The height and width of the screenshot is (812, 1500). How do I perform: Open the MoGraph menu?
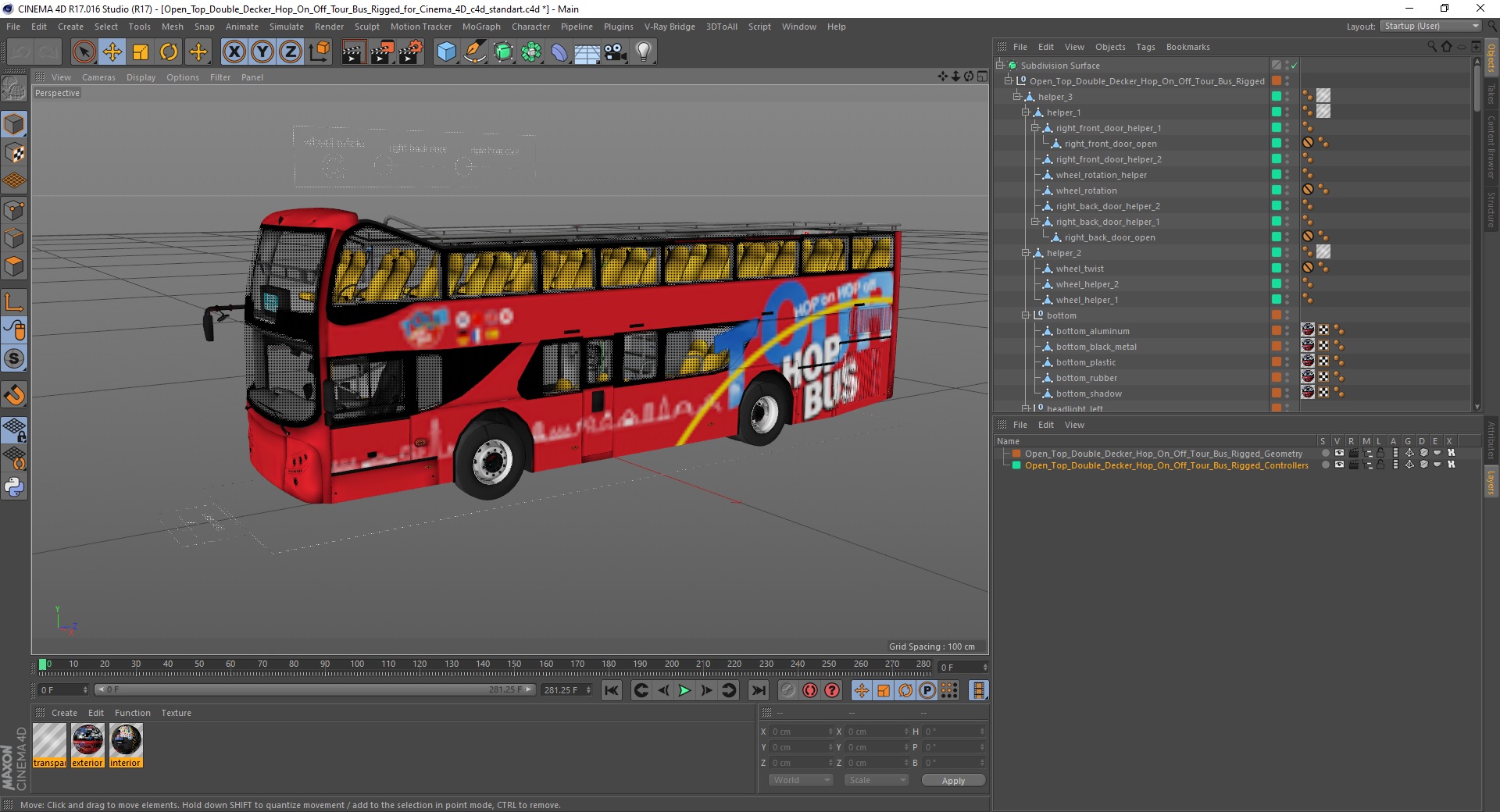click(481, 27)
